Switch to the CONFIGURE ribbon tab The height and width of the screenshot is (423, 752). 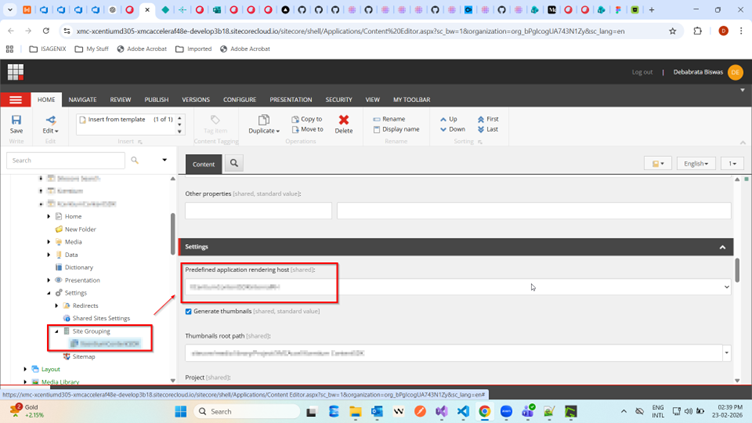pos(239,100)
